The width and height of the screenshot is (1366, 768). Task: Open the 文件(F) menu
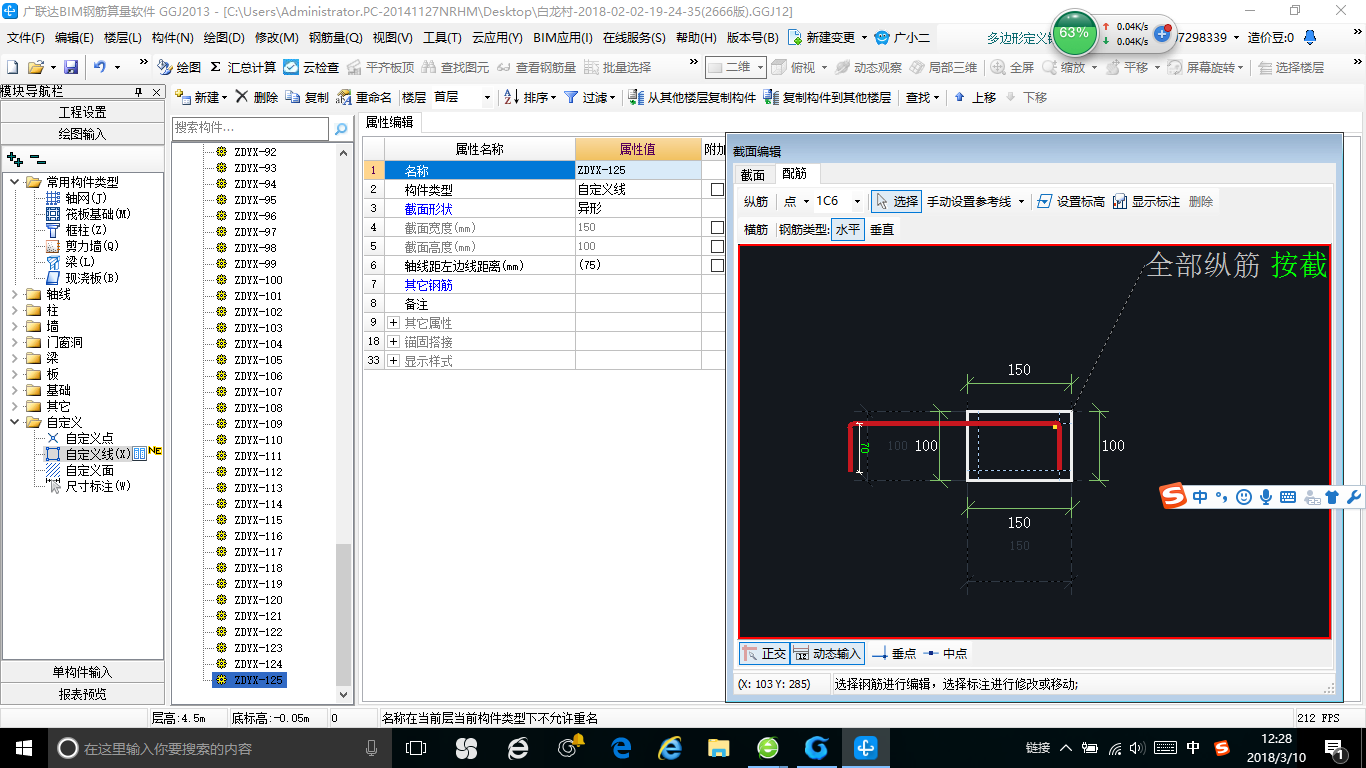click(26, 37)
